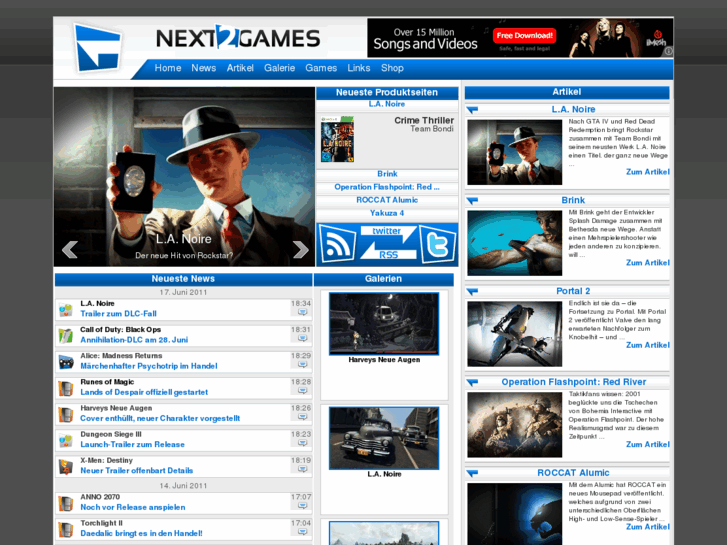The width and height of the screenshot is (727, 545).
Task: Click Zum Artikel link for L.A. Noire
Action: click(x=647, y=172)
